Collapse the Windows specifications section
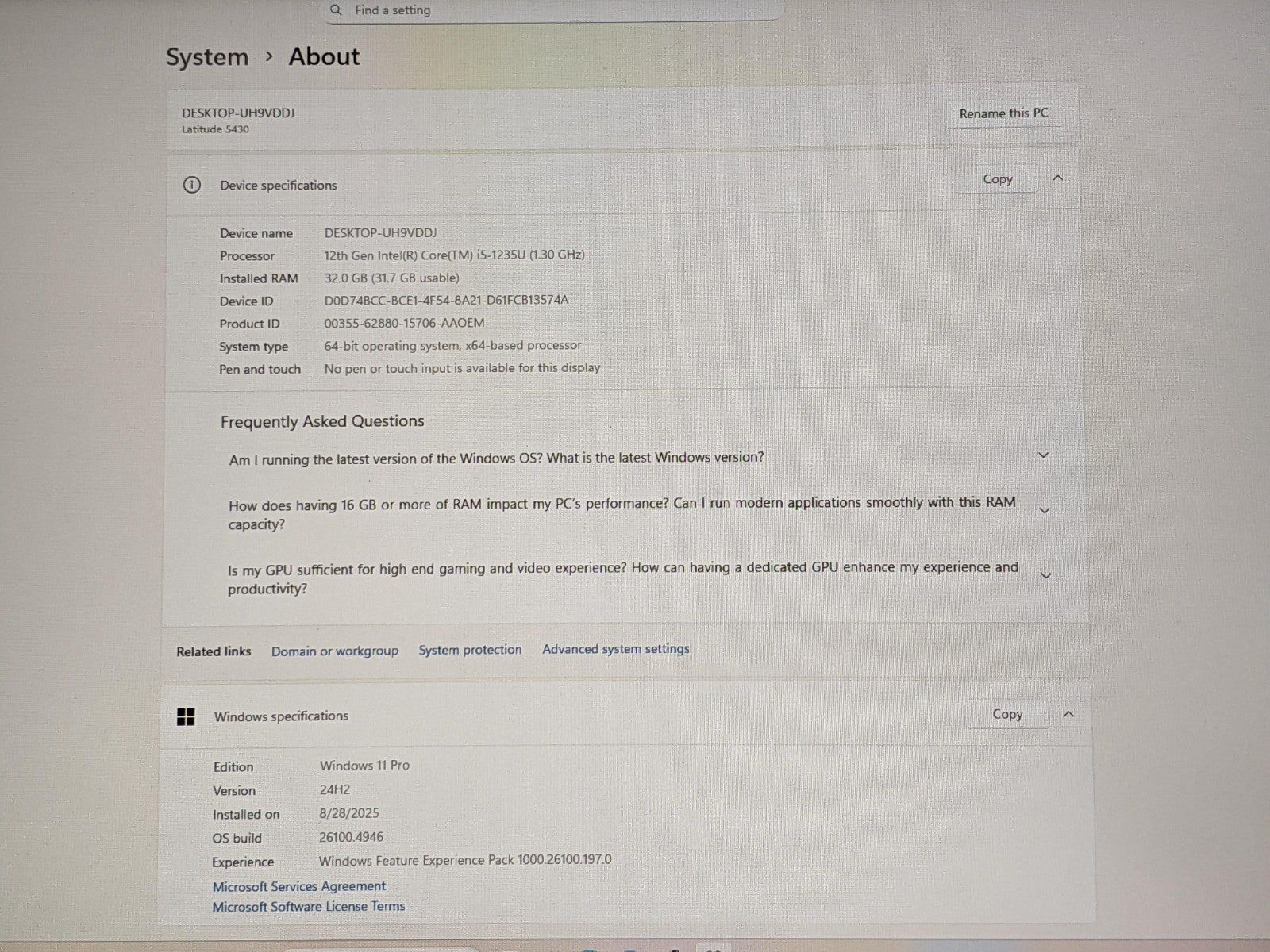Viewport: 1270px width, 952px height. (1068, 714)
